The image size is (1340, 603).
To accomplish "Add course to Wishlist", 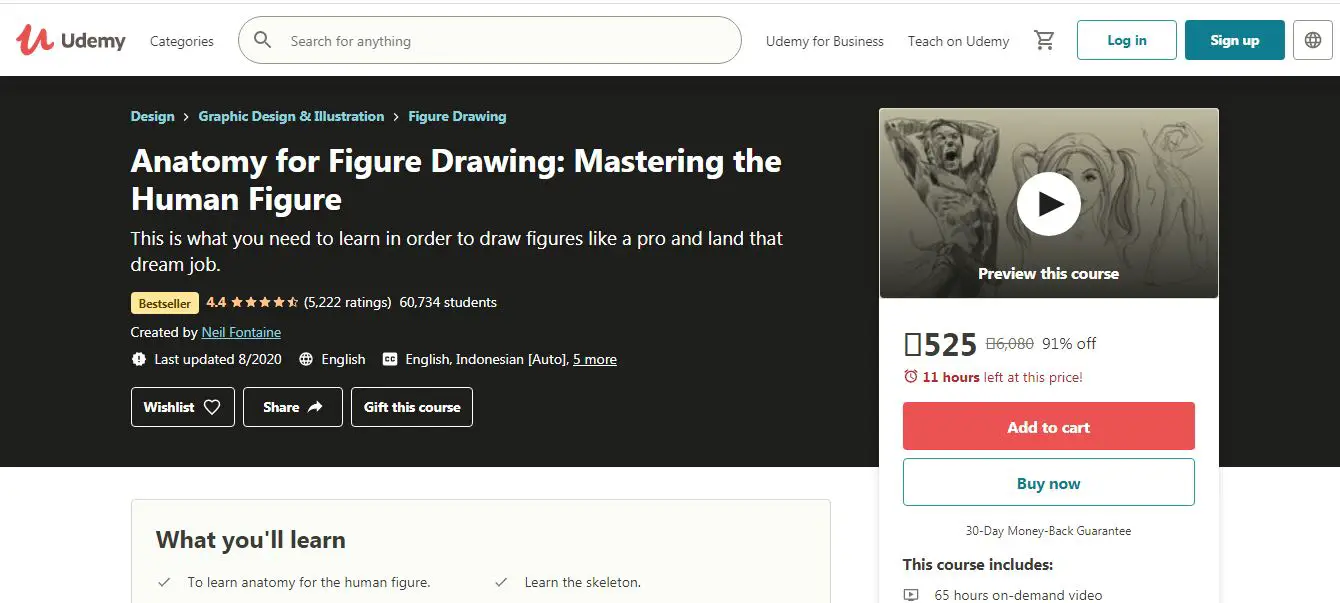I will pyautogui.click(x=182, y=407).
